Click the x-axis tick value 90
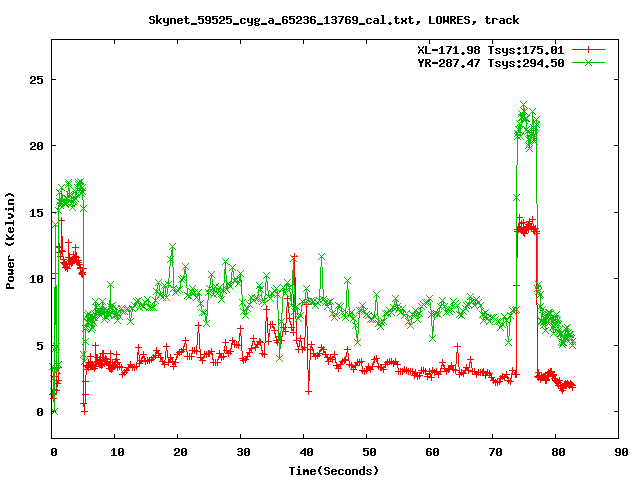Image resolution: width=640 pixels, height=480 pixels. click(621, 452)
